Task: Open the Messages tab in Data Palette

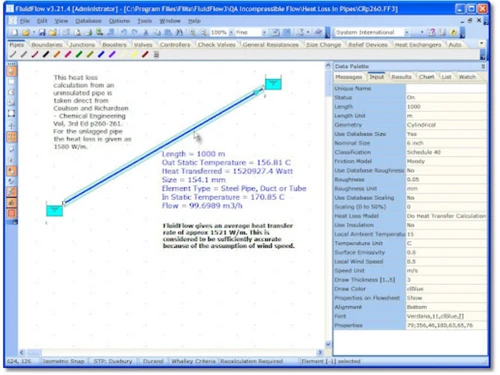Action: (349, 77)
